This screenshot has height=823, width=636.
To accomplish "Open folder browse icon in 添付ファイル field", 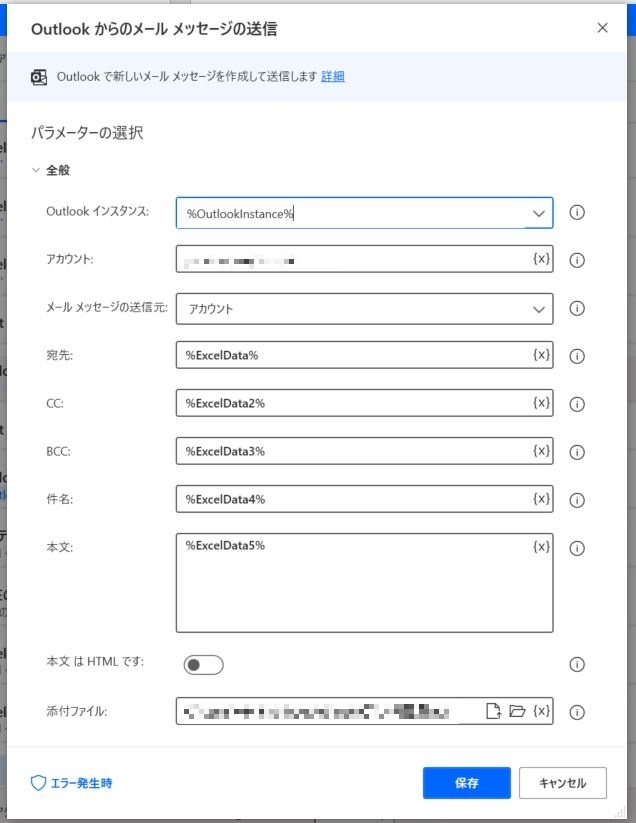I will [517, 711].
